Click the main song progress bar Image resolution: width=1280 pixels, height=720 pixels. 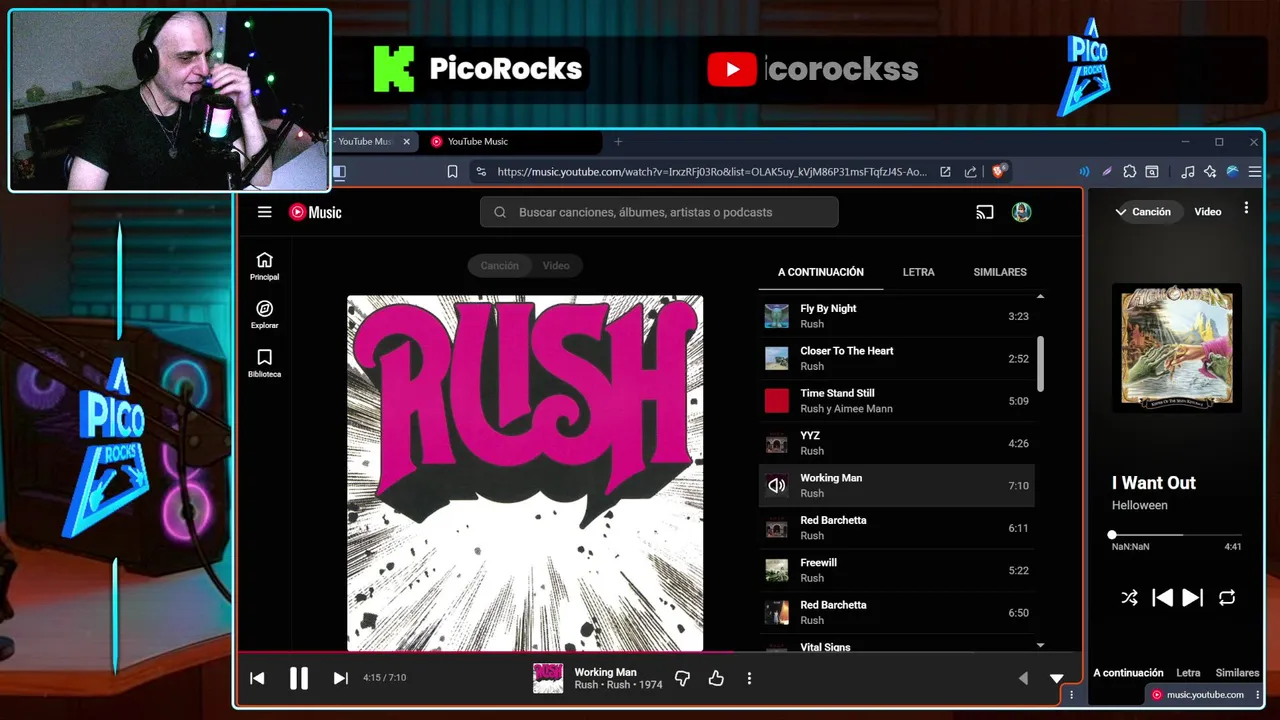click(660, 652)
